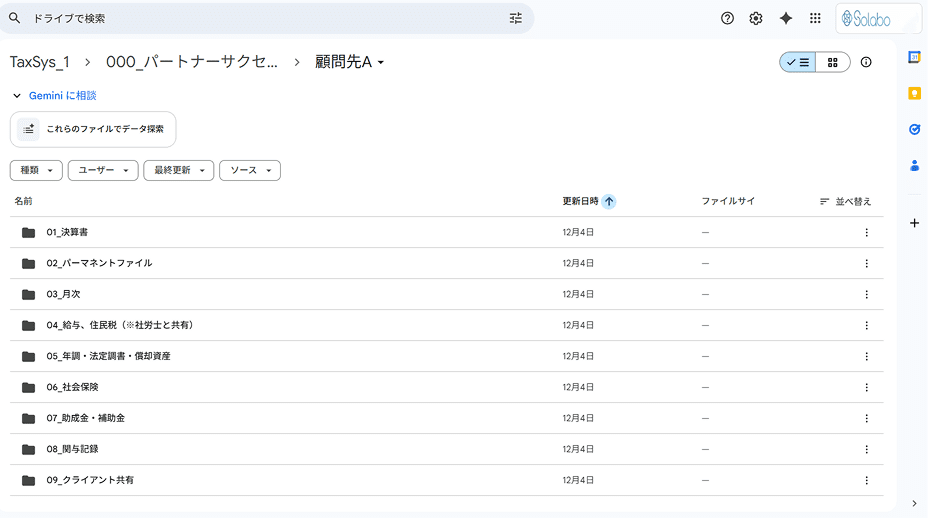Show folder details info icon
Viewport: 928px width, 519px height.
click(866, 62)
